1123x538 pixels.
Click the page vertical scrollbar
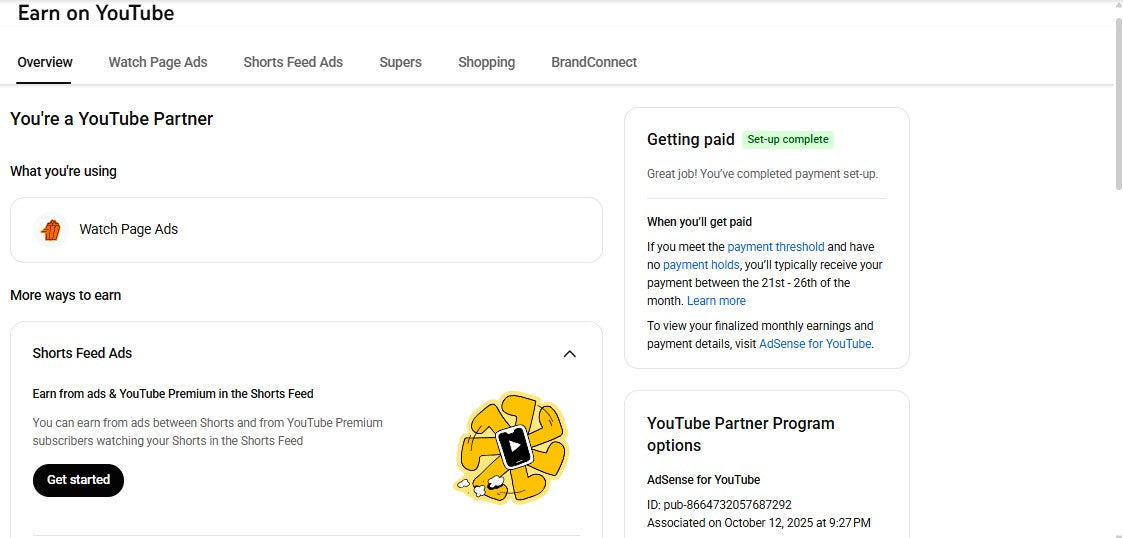(1117, 102)
